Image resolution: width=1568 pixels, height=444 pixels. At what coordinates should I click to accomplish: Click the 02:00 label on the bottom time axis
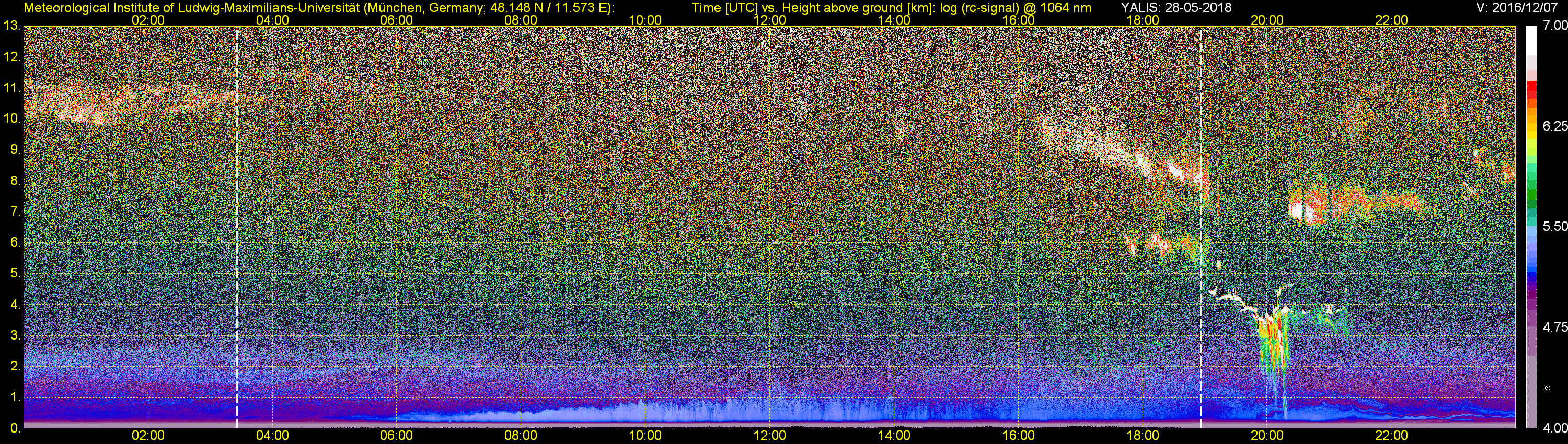tap(148, 436)
